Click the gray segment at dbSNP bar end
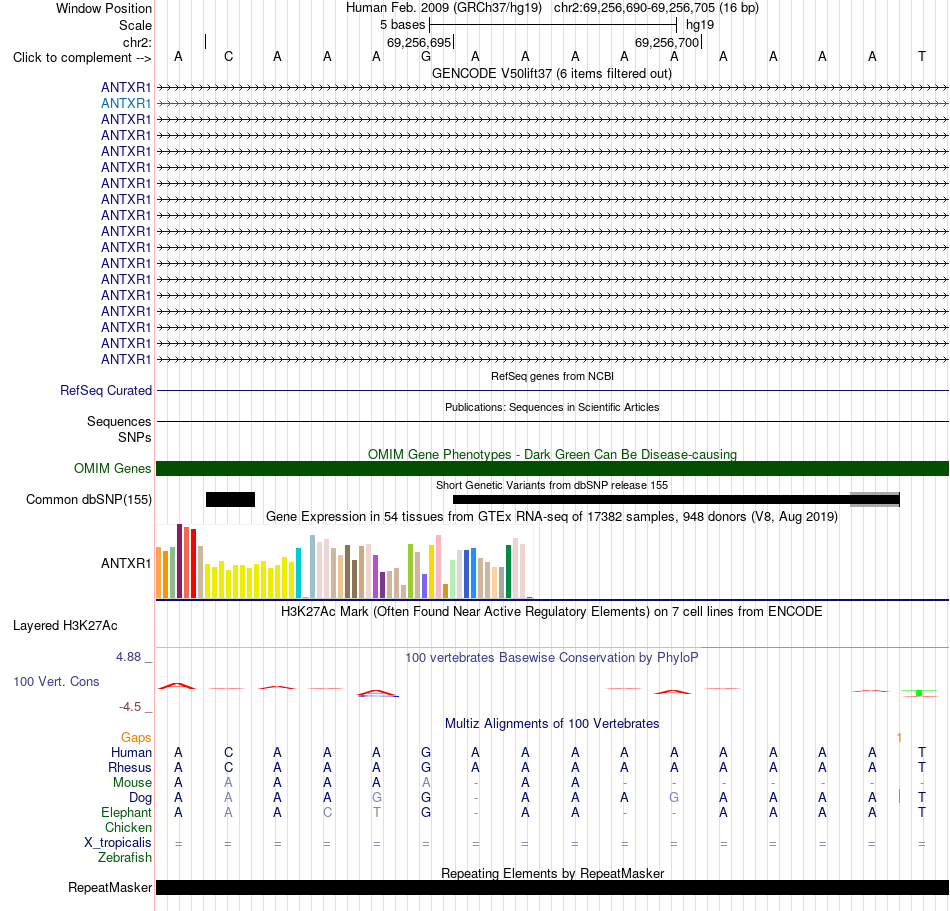 coord(874,500)
